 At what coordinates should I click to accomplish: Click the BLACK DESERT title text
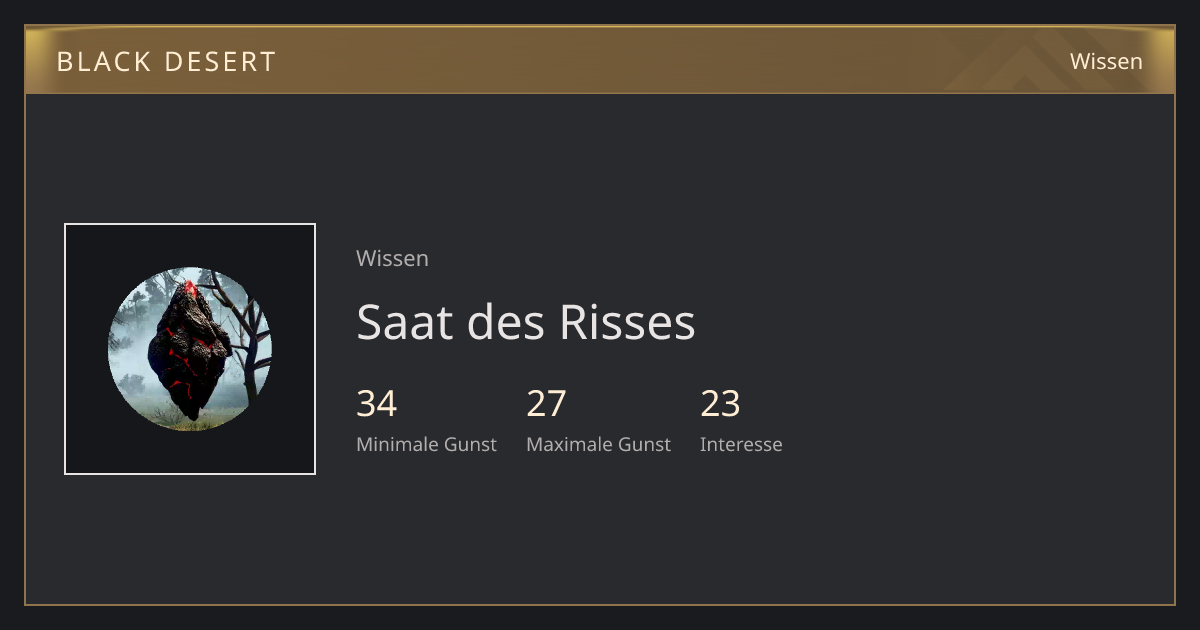coord(166,62)
